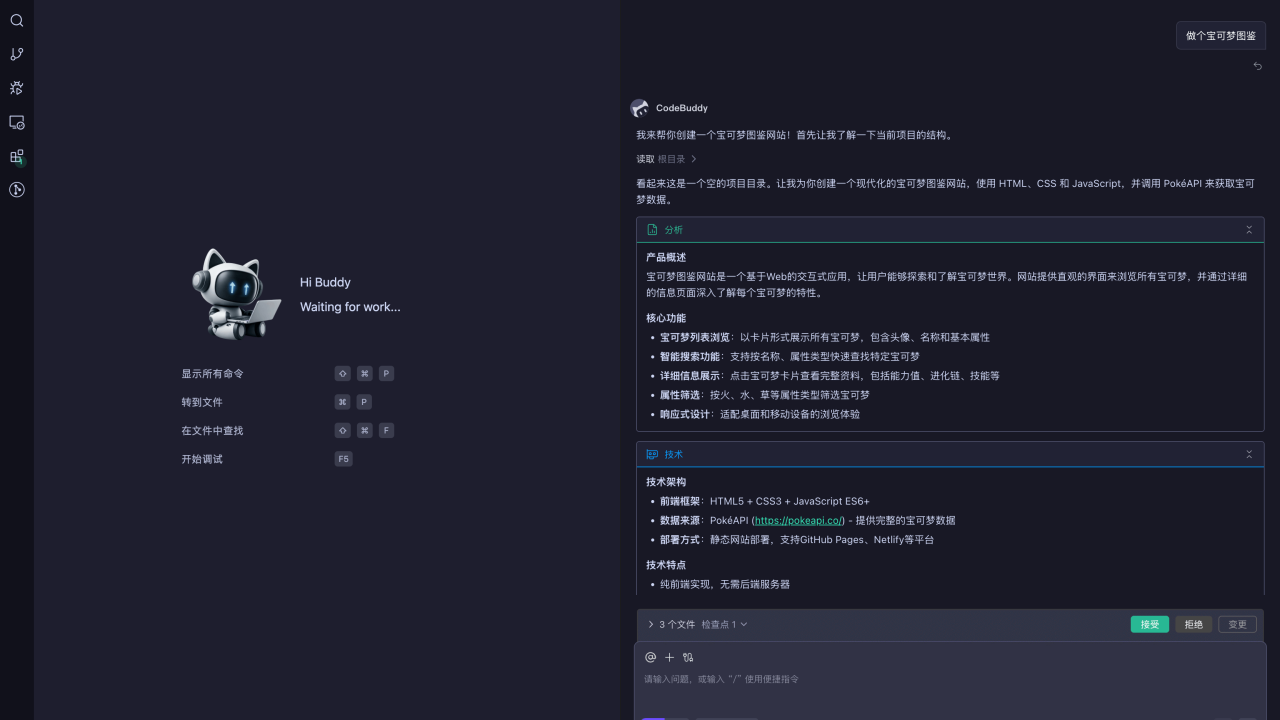Click the tools icon next to plus
1280x720 pixels.
pos(688,657)
